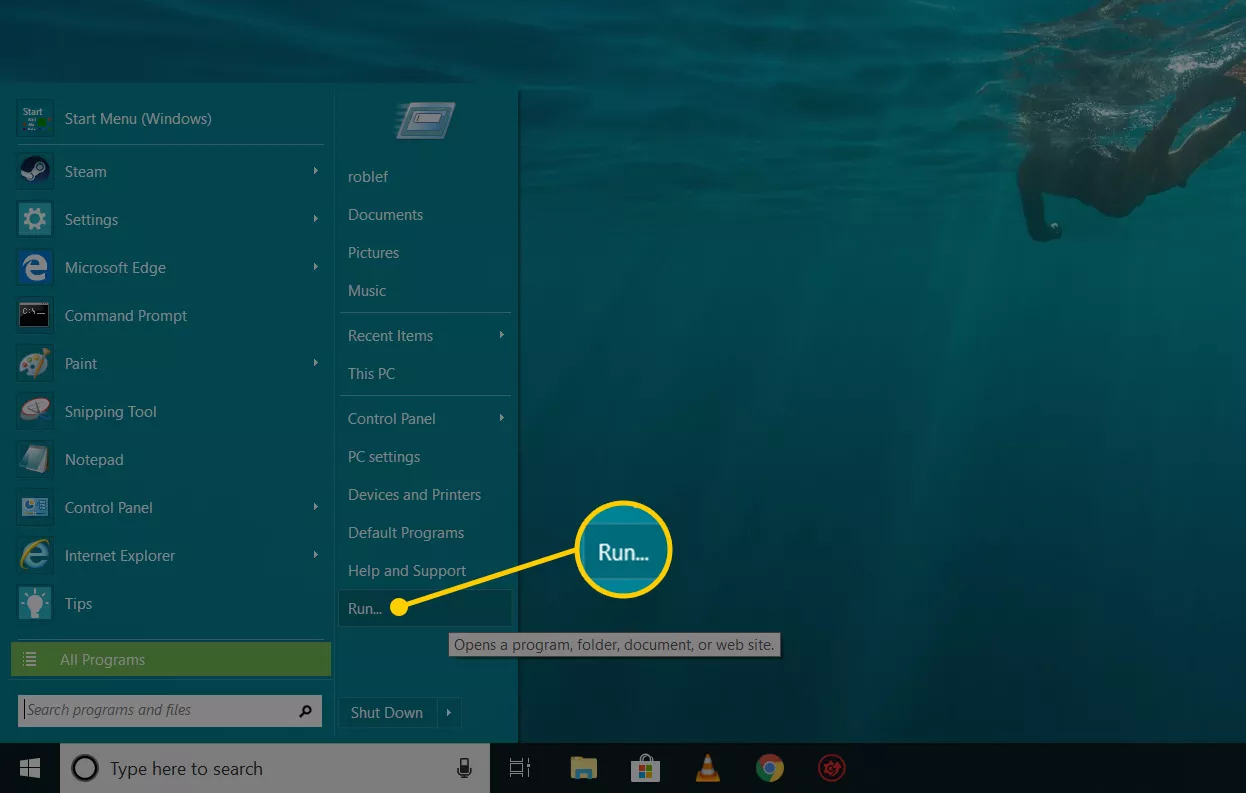Click the Snipping Tool icon
Viewport: 1246px width, 793px height.
(x=35, y=411)
